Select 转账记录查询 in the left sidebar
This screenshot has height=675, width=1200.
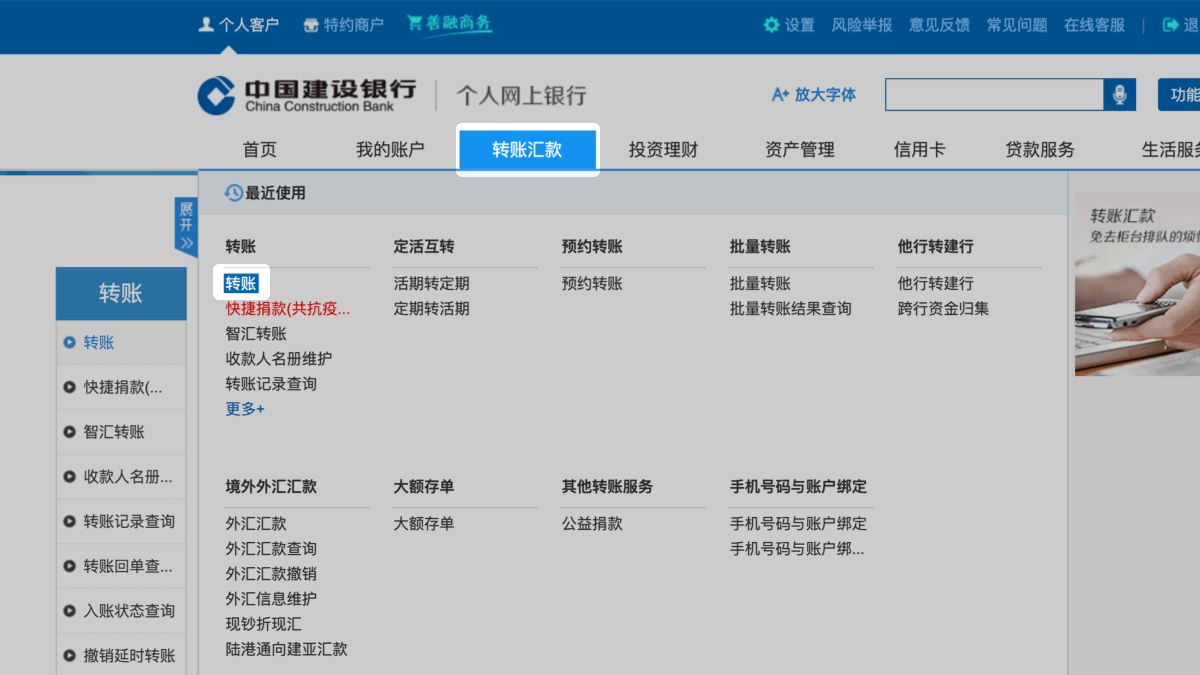[x=128, y=521]
